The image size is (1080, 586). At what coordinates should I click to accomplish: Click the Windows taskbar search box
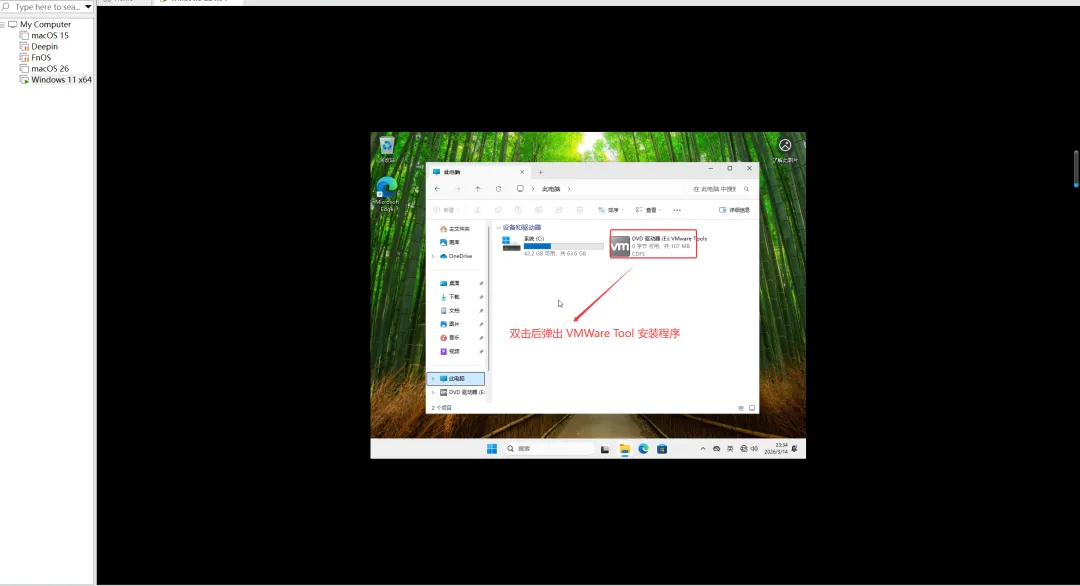pyautogui.click(x=549, y=449)
